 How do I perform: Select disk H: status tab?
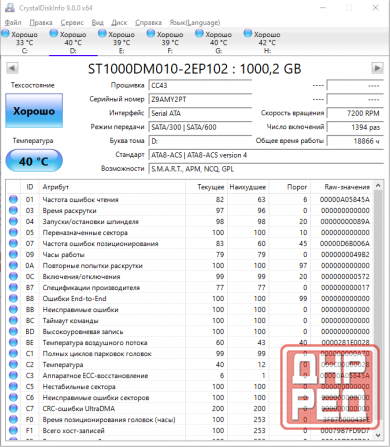click(267, 42)
